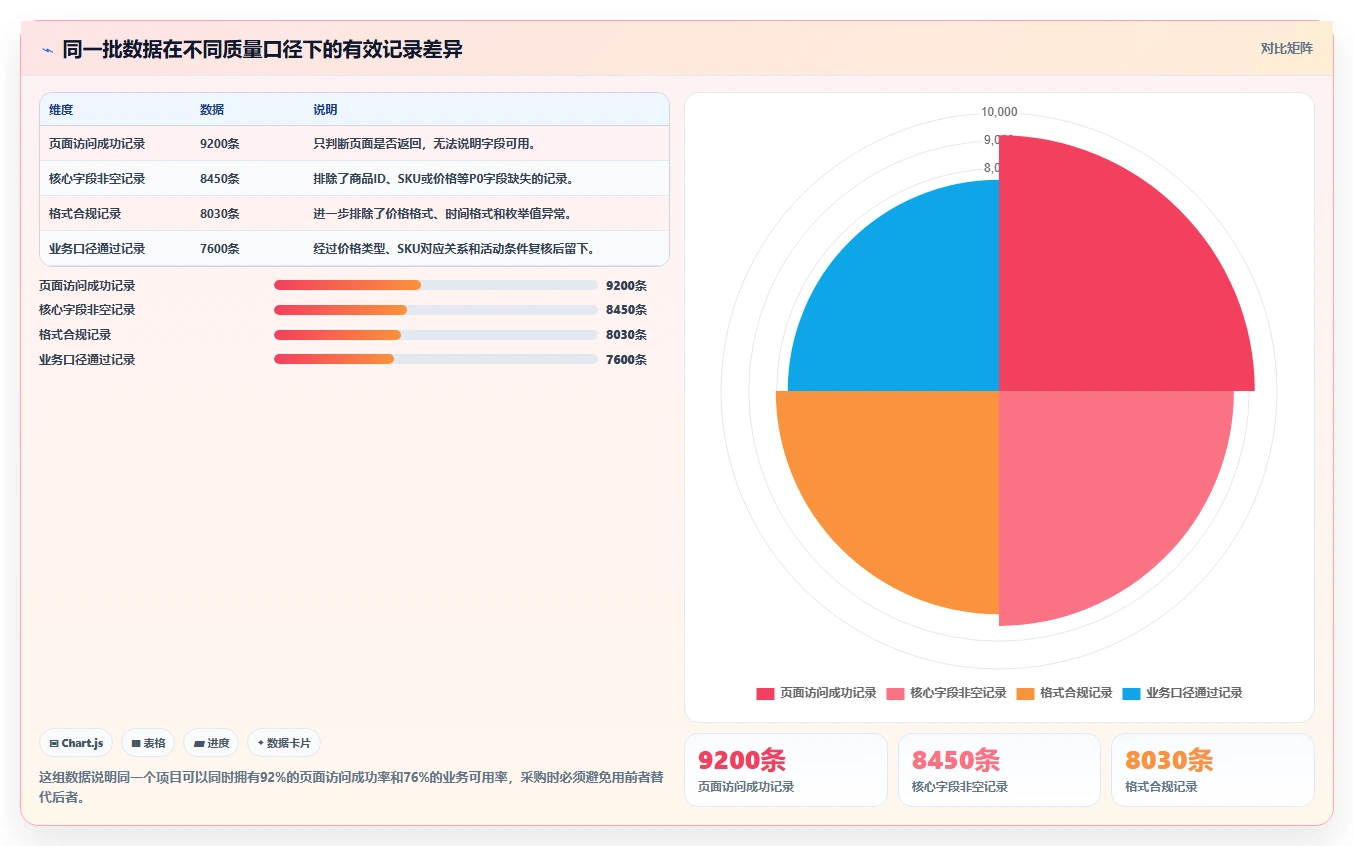Image resolution: width=1354 pixels, height=846 pixels.
Task: Click the 8030条 table cell
Action: click(x=220, y=213)
